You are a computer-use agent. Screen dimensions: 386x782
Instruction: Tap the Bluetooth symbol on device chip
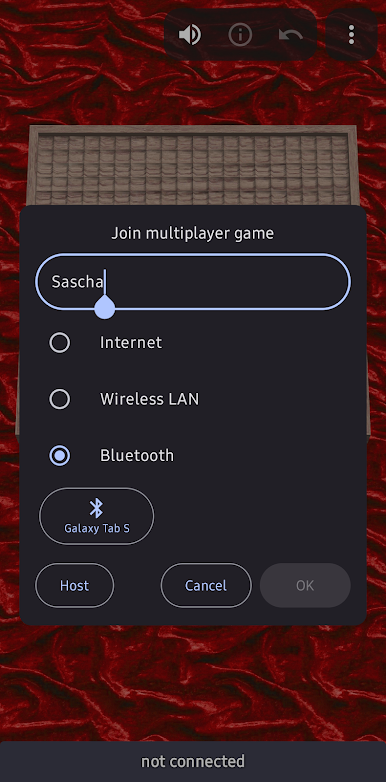click(x=96, y=508)
